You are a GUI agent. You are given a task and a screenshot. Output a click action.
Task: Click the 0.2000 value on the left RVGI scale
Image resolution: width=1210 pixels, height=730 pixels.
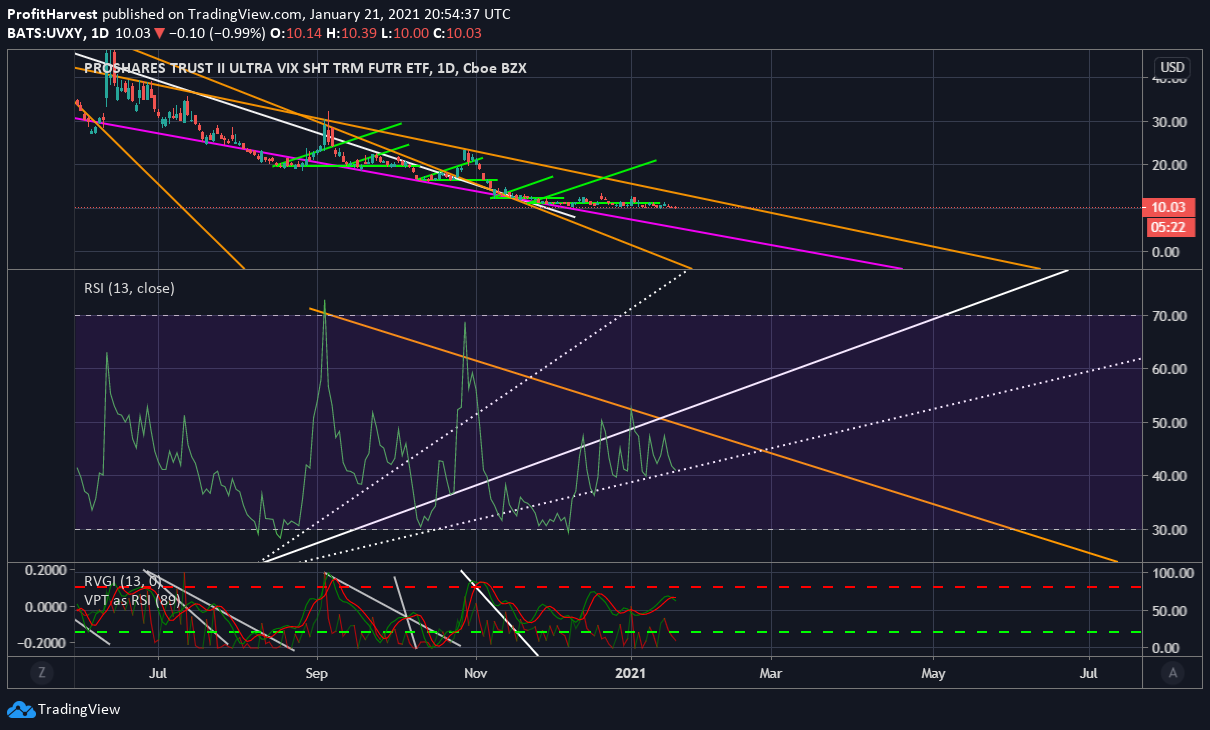pyautogui.click(x=47, y=570)
